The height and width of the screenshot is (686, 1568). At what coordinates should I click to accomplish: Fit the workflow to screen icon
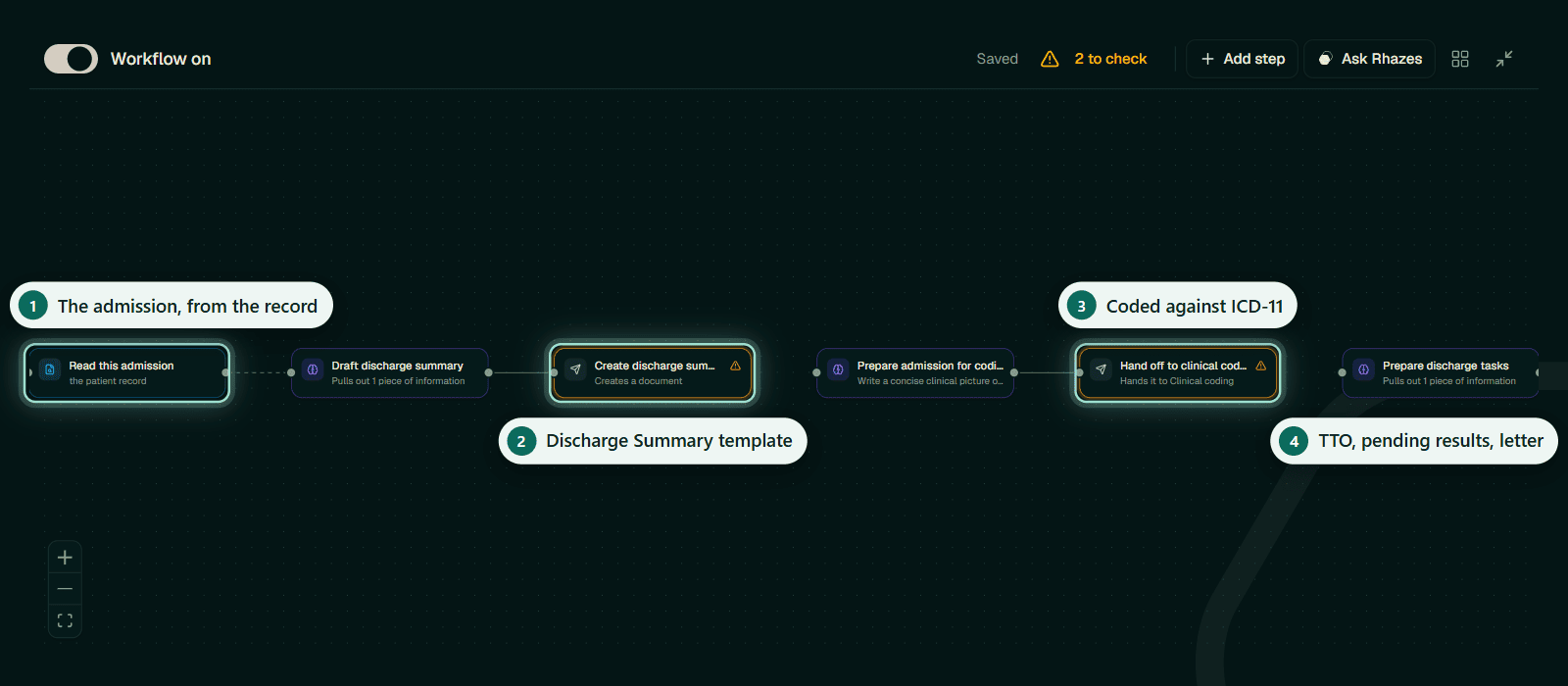click(65, 620)
